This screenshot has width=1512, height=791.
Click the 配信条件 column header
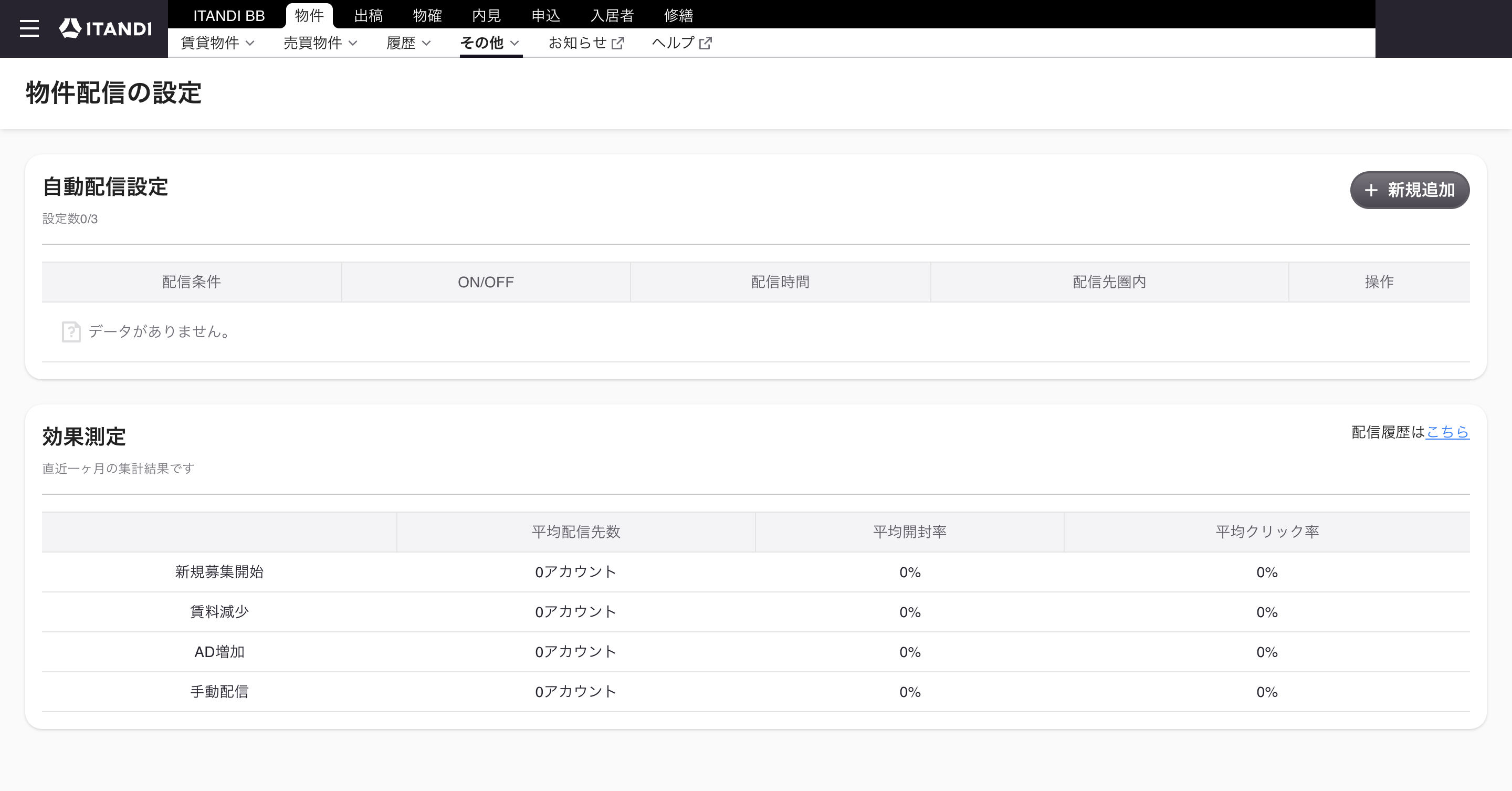pos(191,283)
